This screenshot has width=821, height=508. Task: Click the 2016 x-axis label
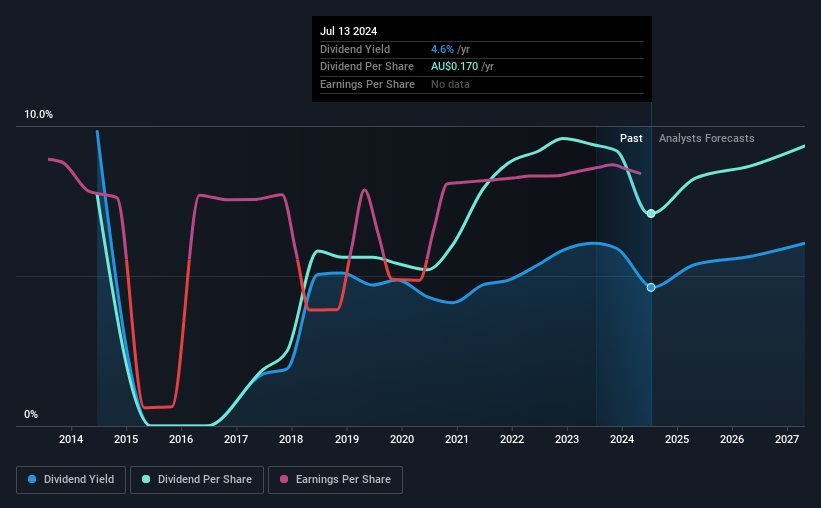(x=181, y=439)
